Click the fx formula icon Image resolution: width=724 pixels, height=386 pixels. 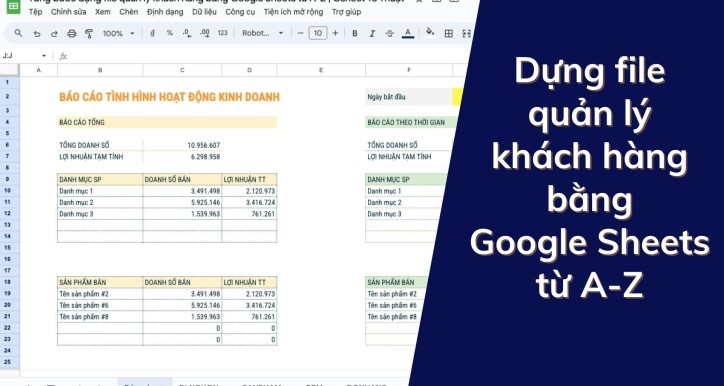pos(63,56)
